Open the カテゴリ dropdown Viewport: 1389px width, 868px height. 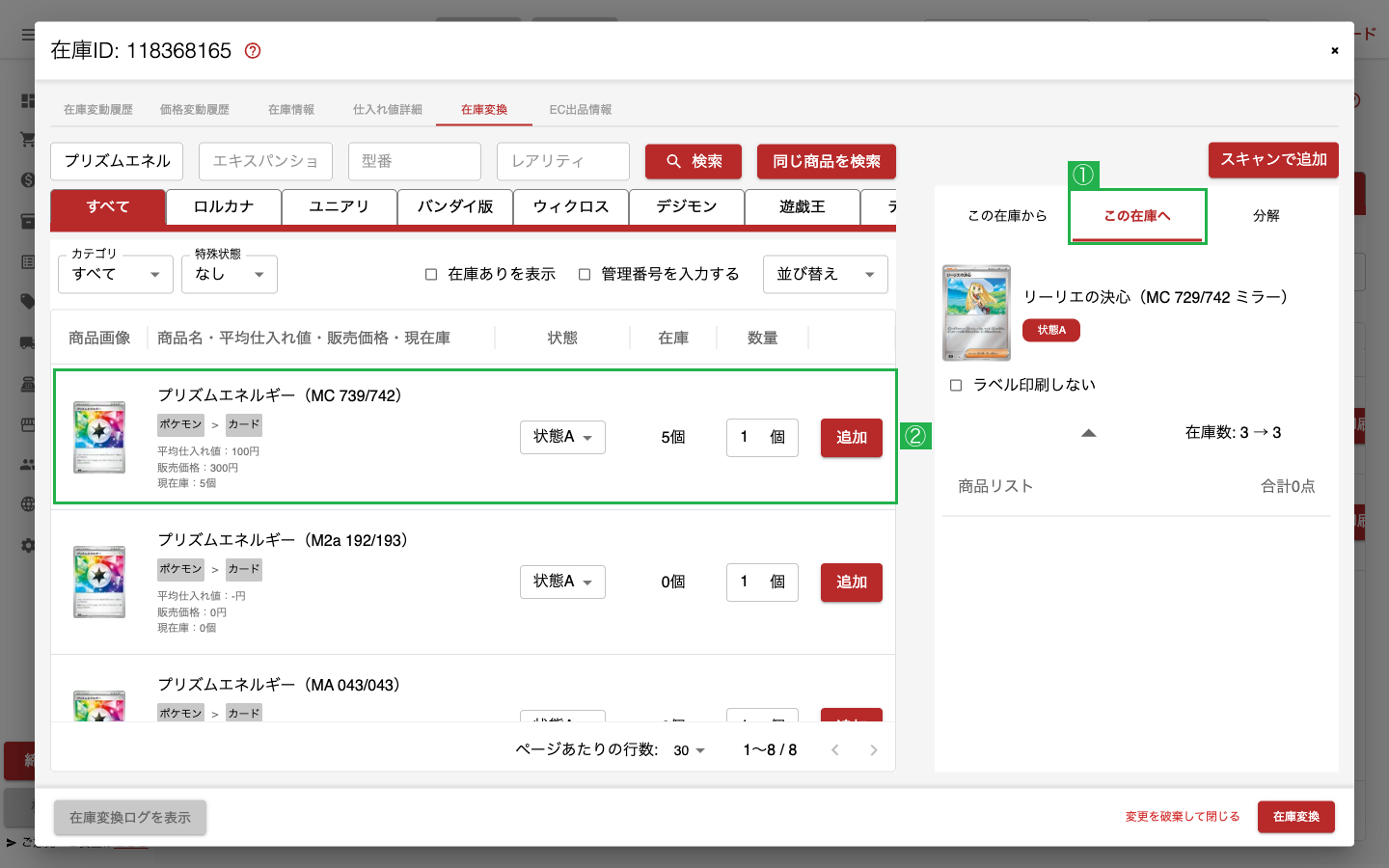[116, 275]
